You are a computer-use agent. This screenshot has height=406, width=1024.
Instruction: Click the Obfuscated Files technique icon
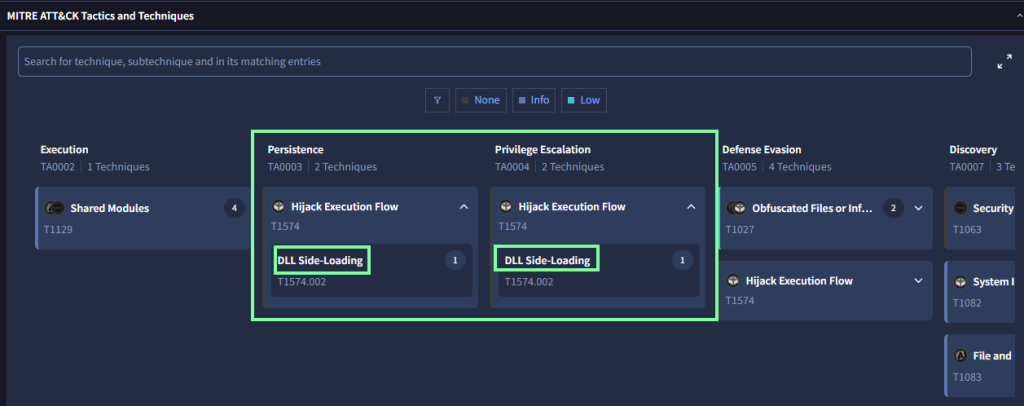point(737,208)
